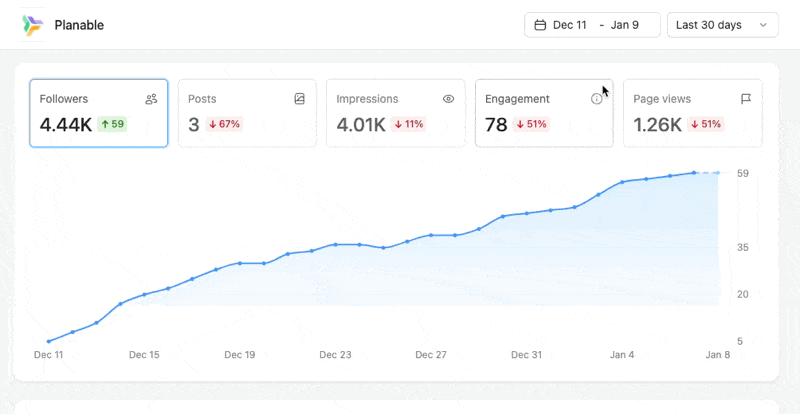Click the Page views flag icon
The height and width of the screenshot is (414, 800).
745,99
